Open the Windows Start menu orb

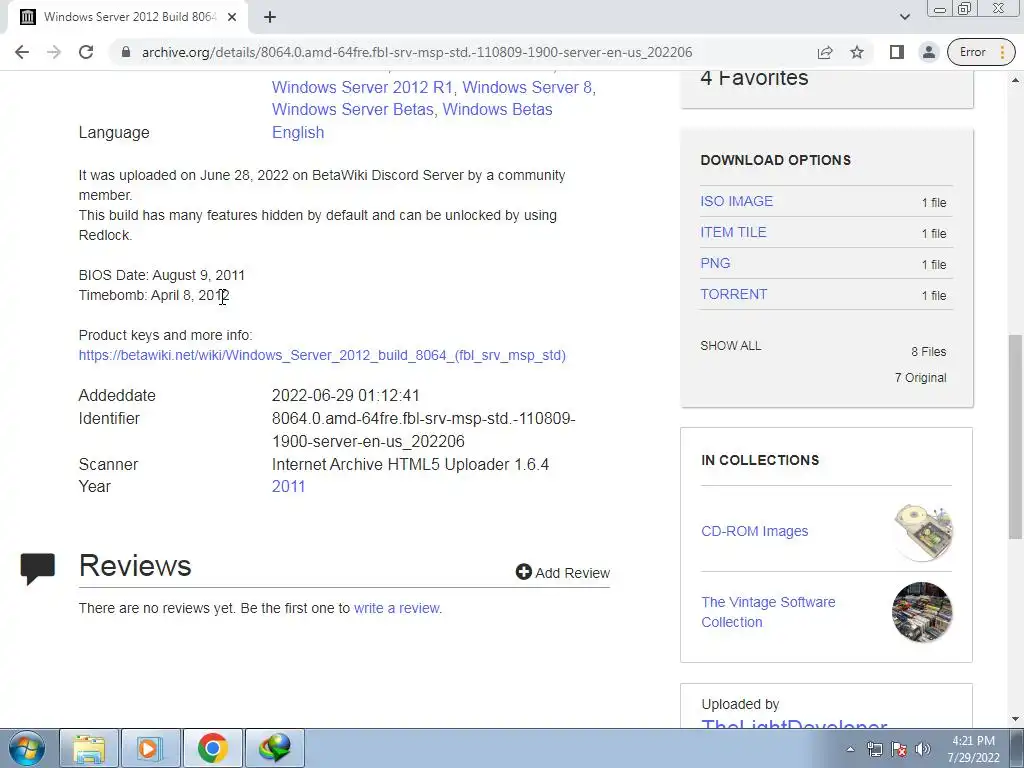27,748
